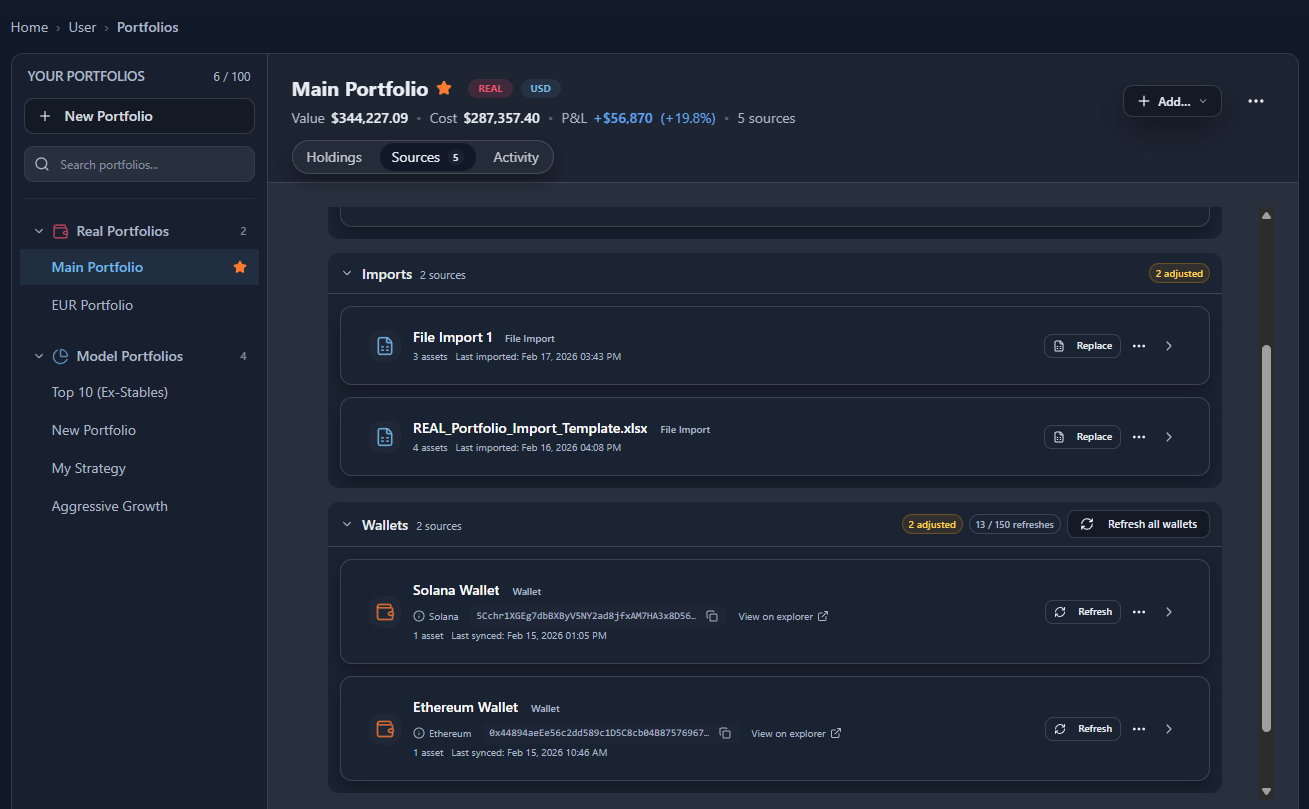
Task: Click the wallet icon beside Ethereum Wallet
Action: [385, 728]
